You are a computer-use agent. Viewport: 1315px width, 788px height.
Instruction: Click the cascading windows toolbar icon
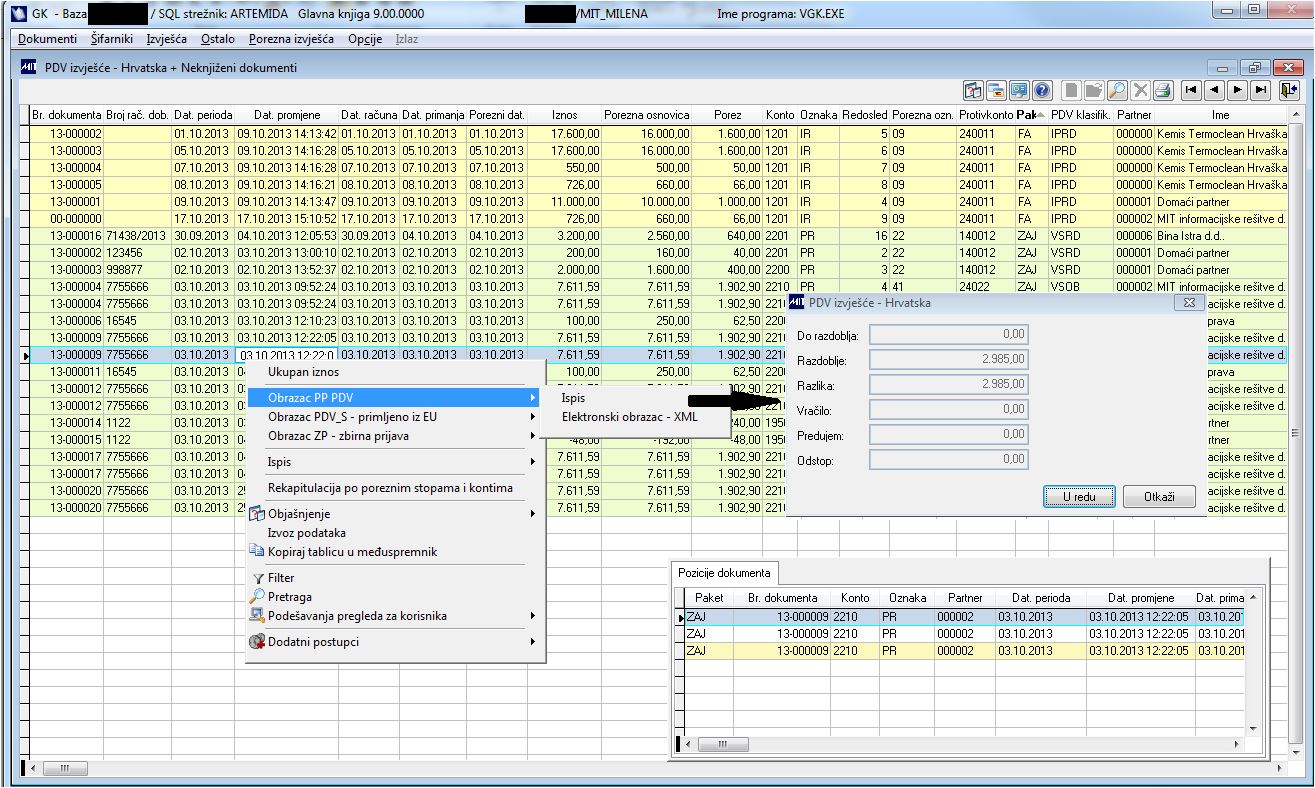click(996, 90)
